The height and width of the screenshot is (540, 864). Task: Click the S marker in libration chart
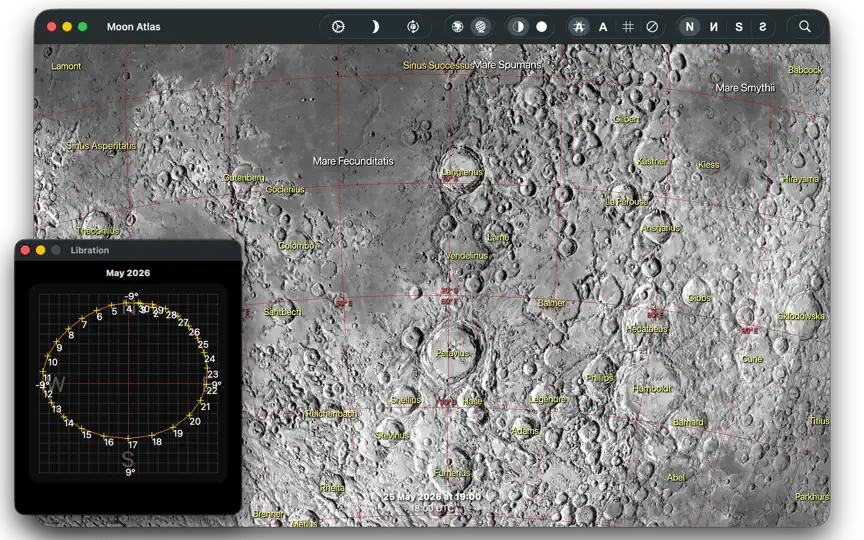[128, 458]
